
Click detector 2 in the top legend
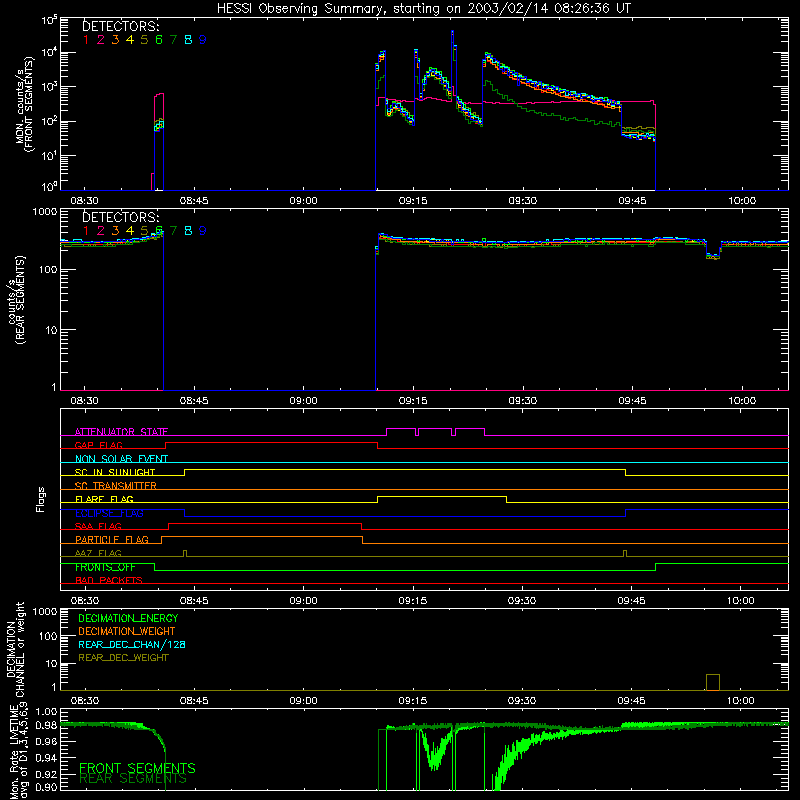[x=101, y=40]
